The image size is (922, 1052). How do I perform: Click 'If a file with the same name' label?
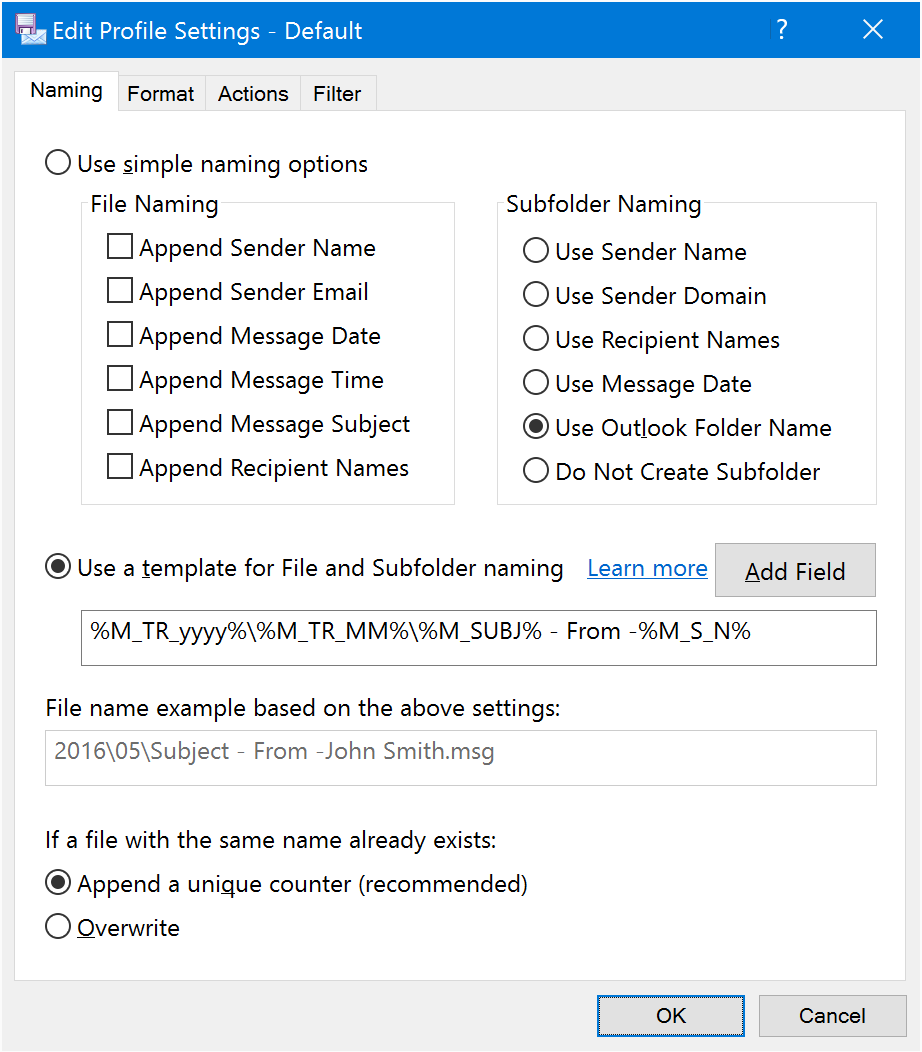[270, 840]
